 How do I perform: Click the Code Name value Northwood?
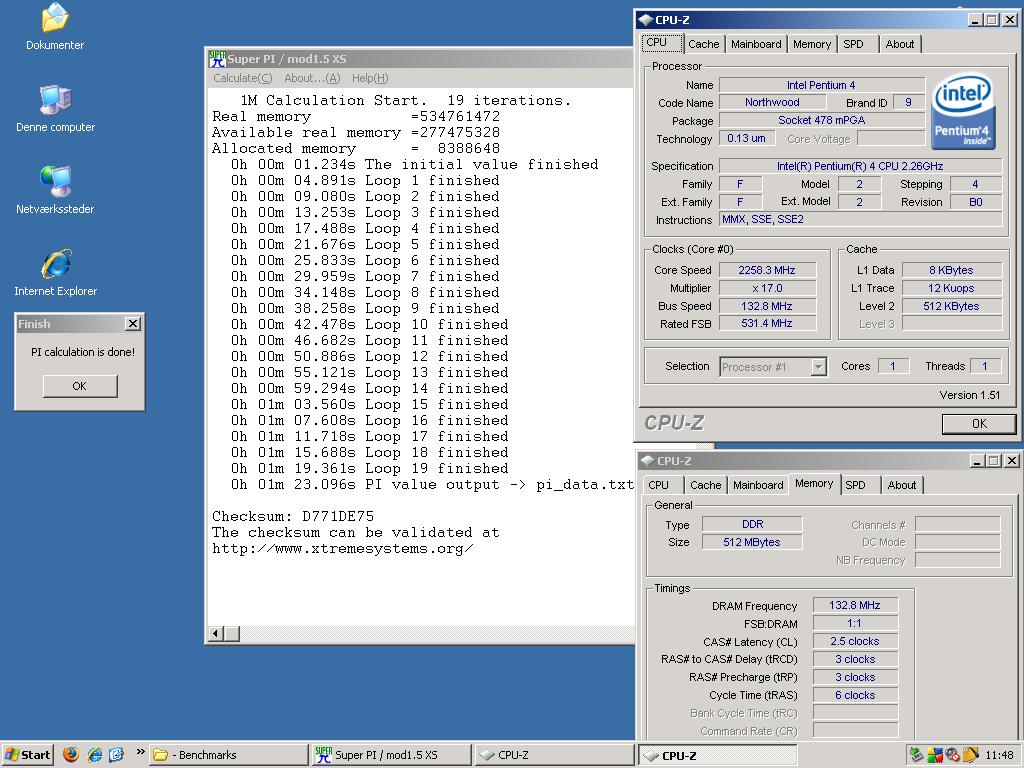772,102
